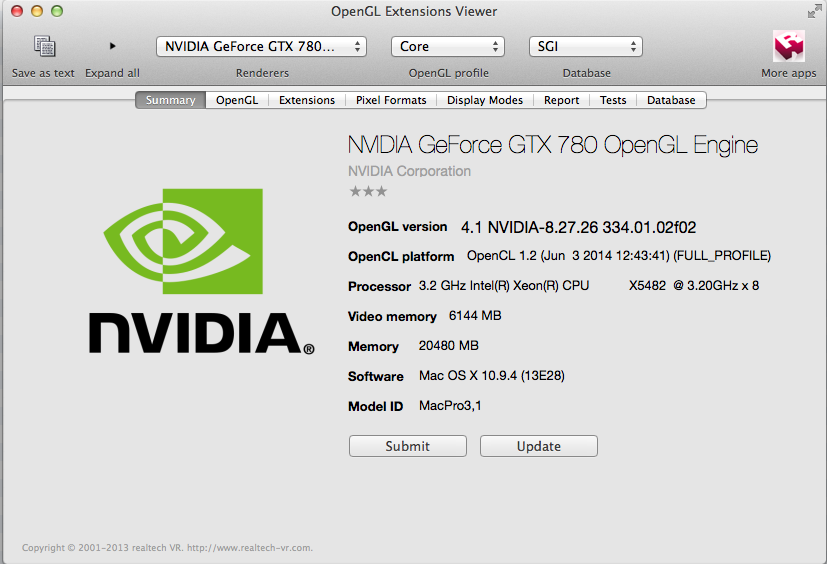Click the red close window button

pyautogui.click(x=17, y=11)
